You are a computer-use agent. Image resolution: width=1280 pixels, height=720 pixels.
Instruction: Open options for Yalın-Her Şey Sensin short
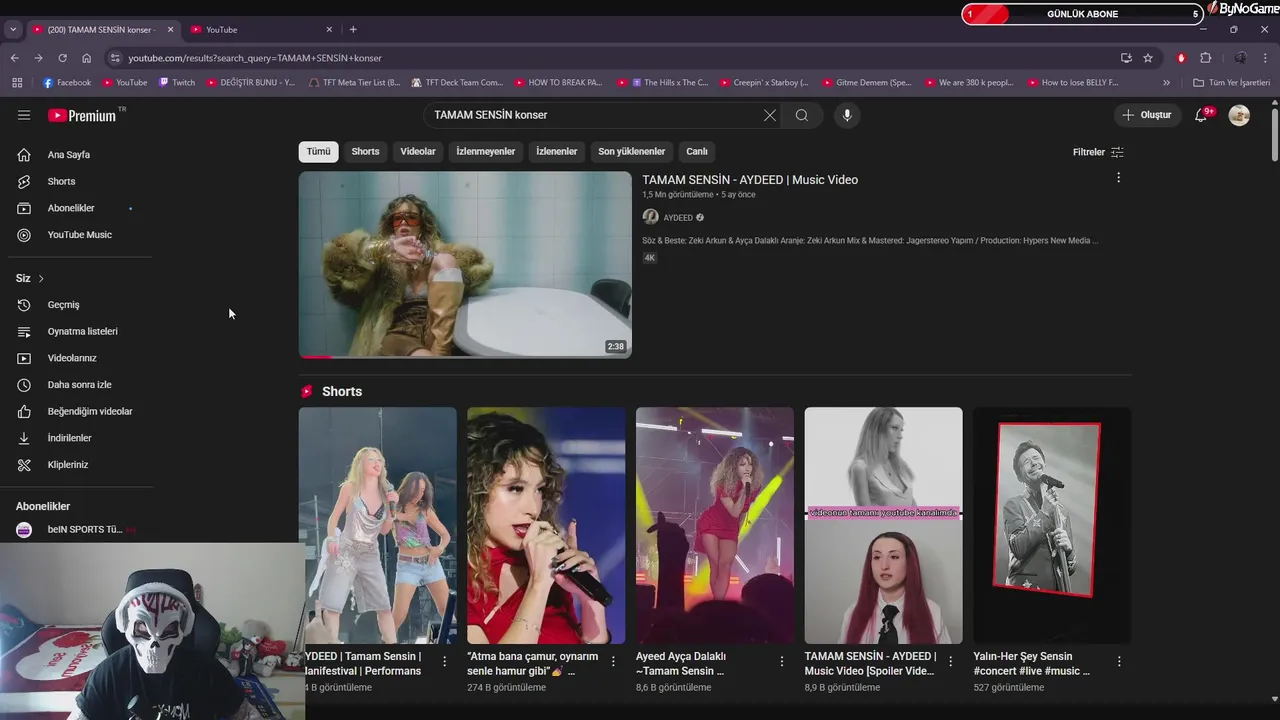pyautogui.click(x=1119, y=661)
